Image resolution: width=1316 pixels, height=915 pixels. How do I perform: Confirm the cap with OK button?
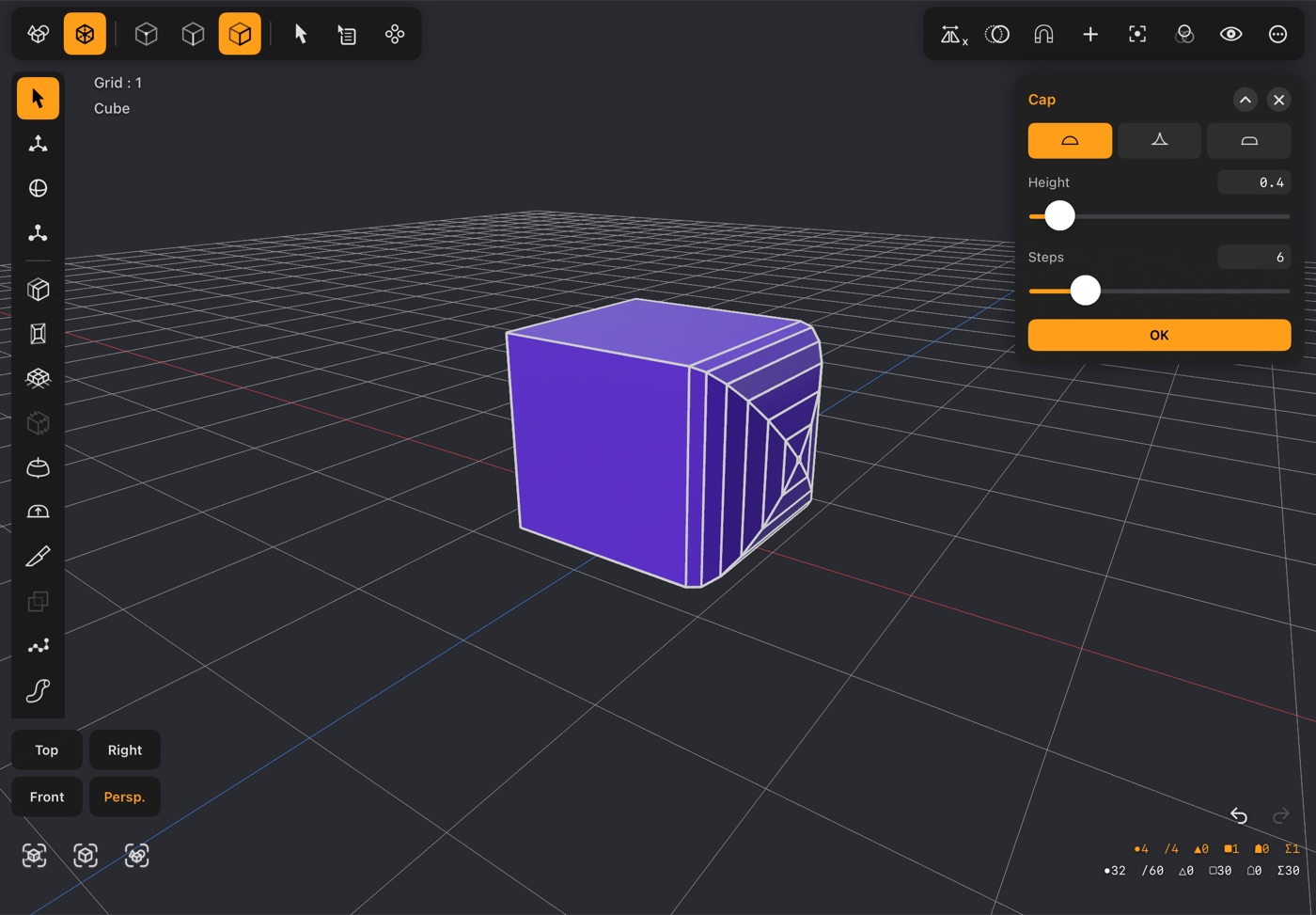click(x=1159, y=335)
